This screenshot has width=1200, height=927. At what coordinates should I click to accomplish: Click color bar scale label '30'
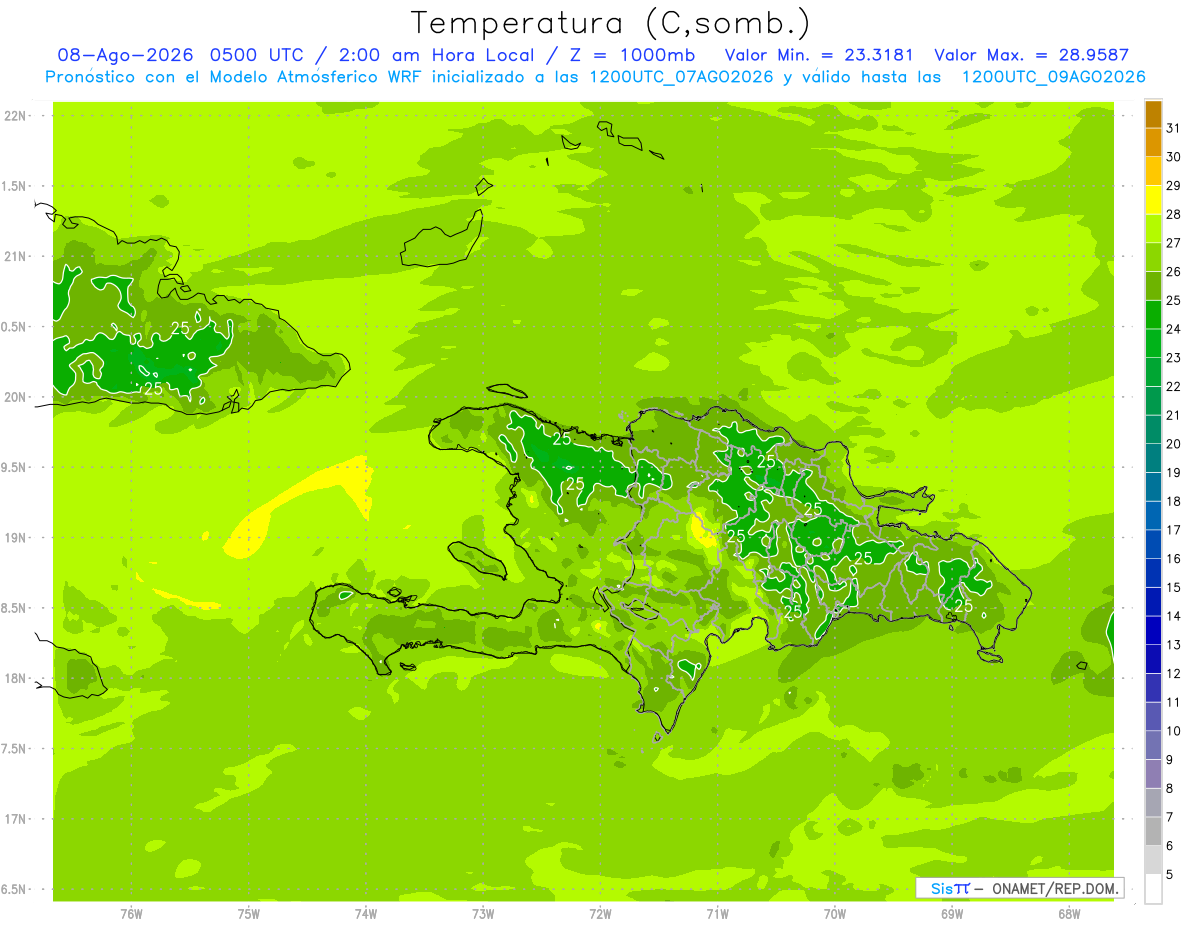(1174, 157)
